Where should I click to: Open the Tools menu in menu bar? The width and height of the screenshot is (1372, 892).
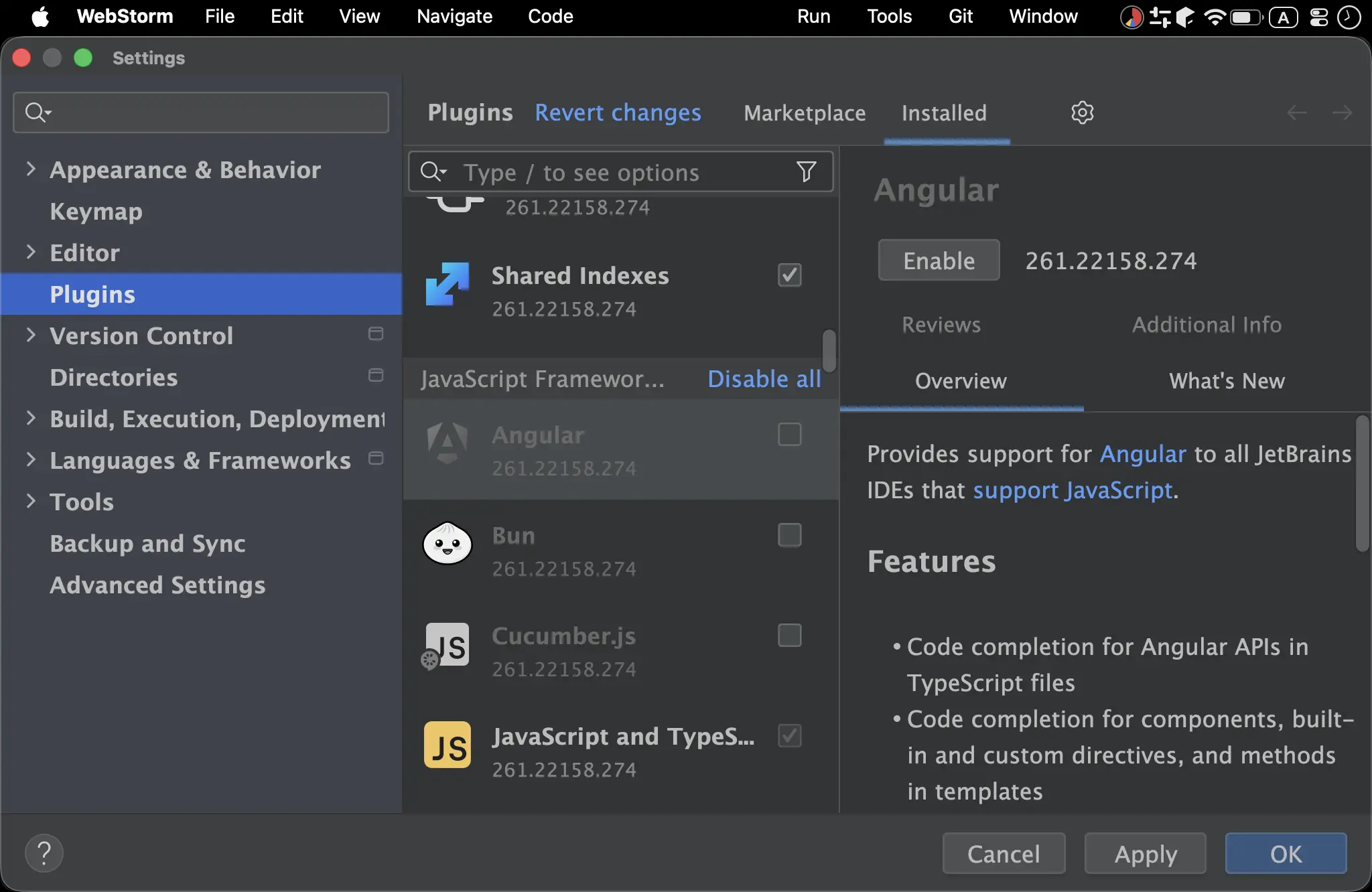(889, 17)
